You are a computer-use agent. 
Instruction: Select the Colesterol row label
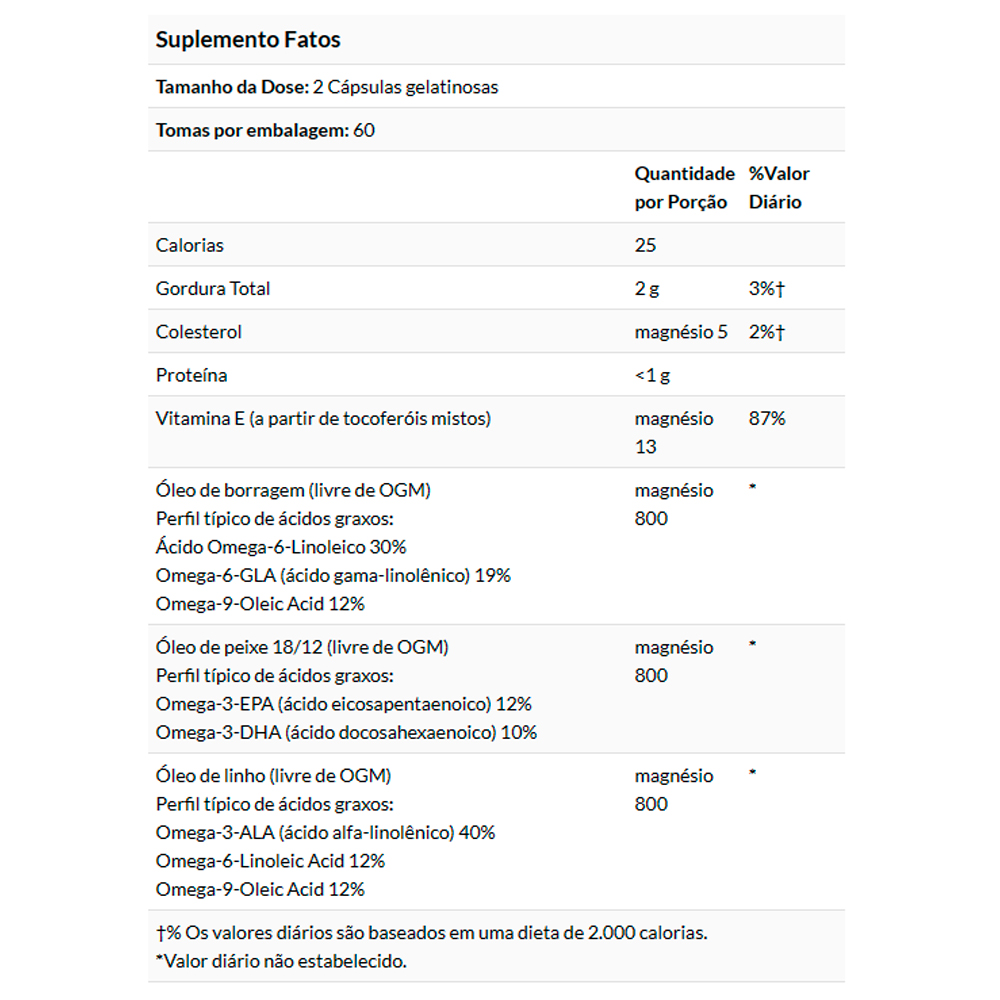click(x=198, y=332)
